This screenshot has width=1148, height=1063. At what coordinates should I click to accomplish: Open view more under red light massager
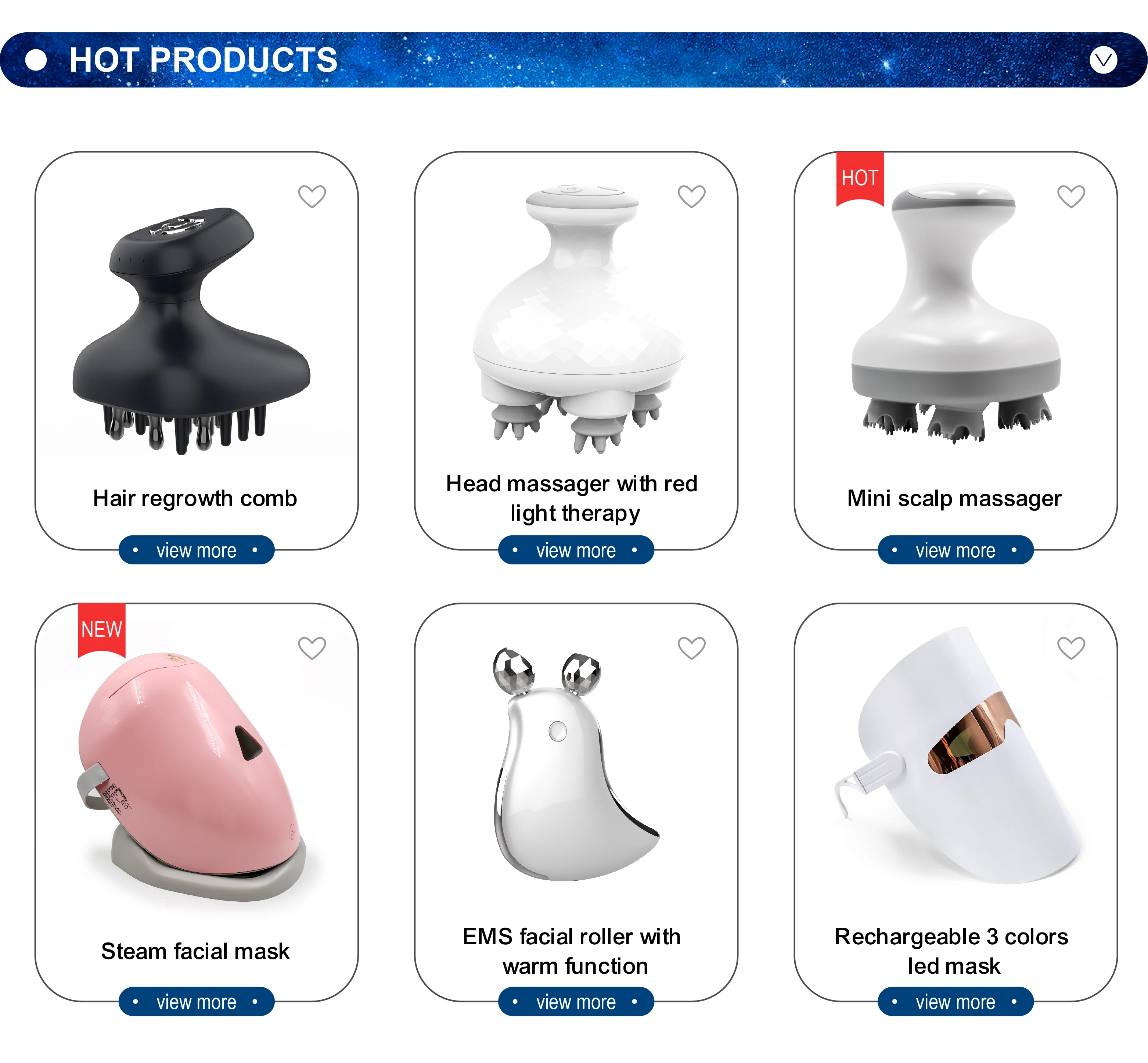click(576, 550)
